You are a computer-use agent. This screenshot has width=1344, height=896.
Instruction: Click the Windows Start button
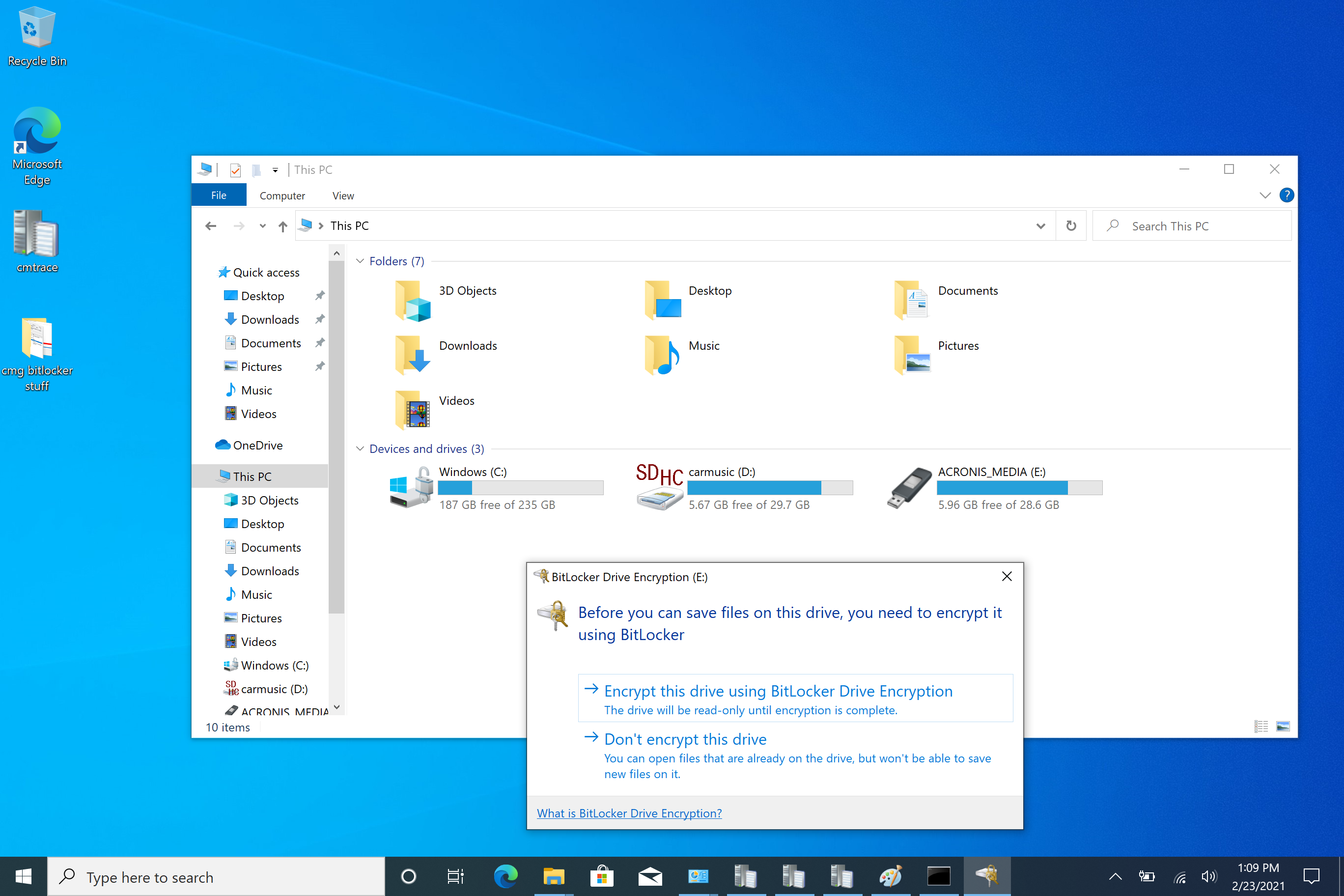(24, 876)
